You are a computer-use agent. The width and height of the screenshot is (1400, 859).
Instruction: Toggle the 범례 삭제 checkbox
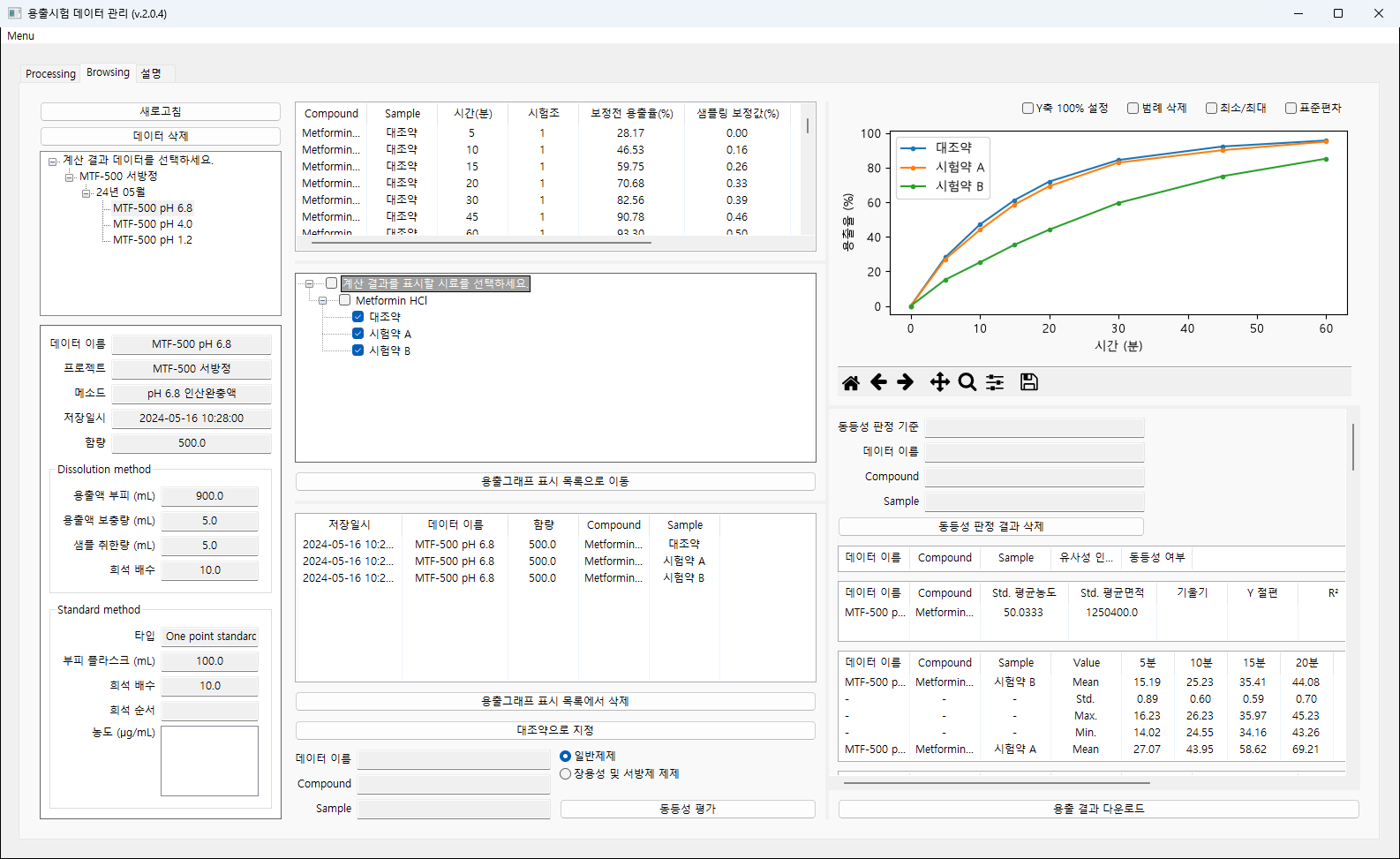[1133, 108]
